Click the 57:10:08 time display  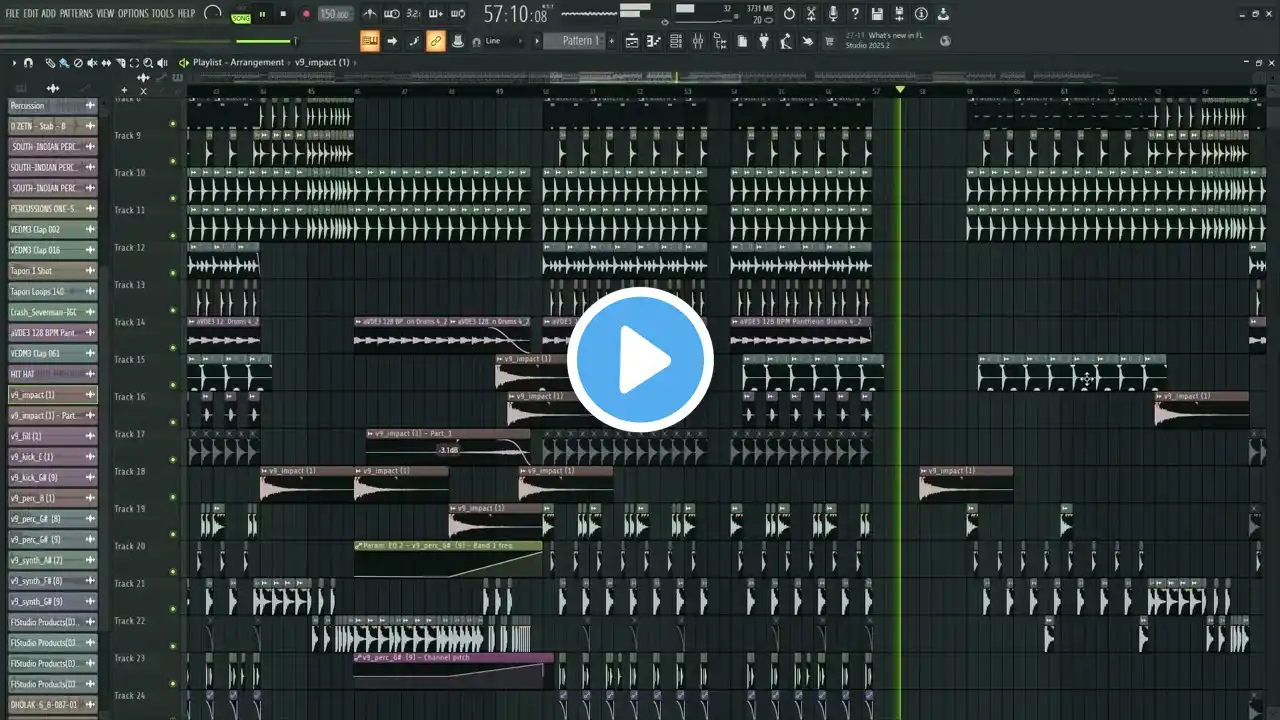[x=515, y=15]
